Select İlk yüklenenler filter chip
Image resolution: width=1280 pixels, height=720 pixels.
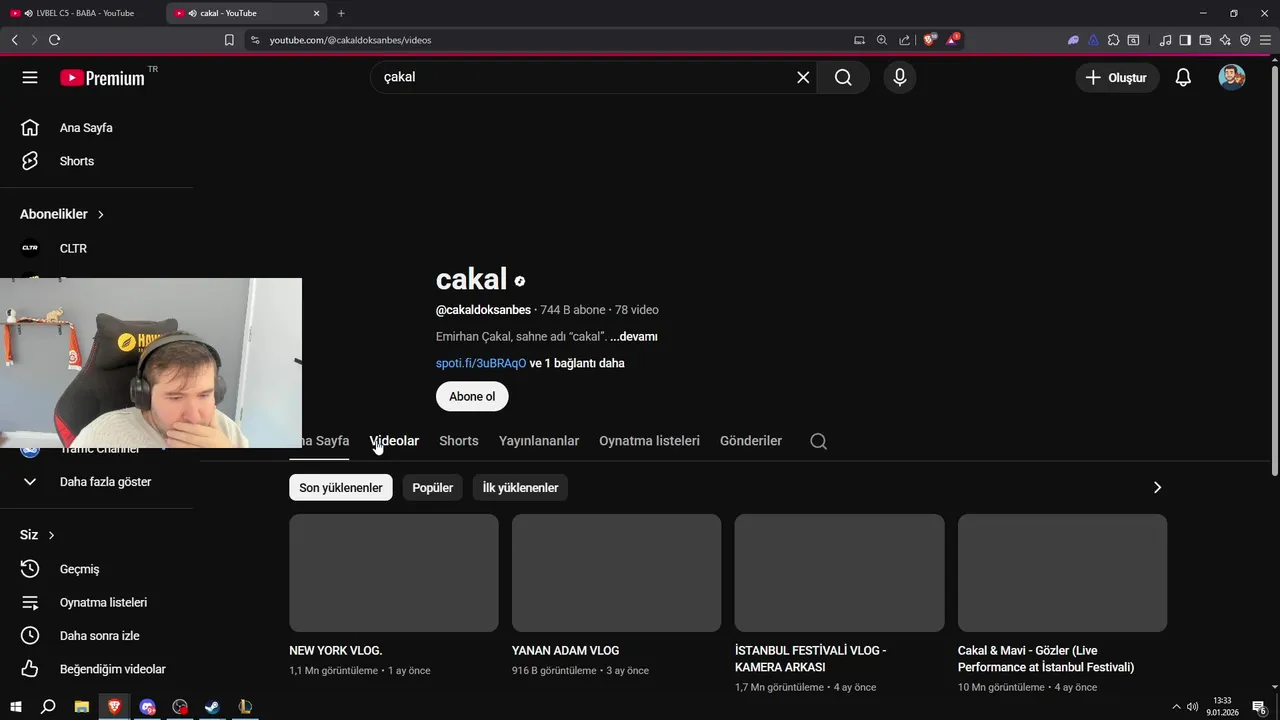coord(520,488)
